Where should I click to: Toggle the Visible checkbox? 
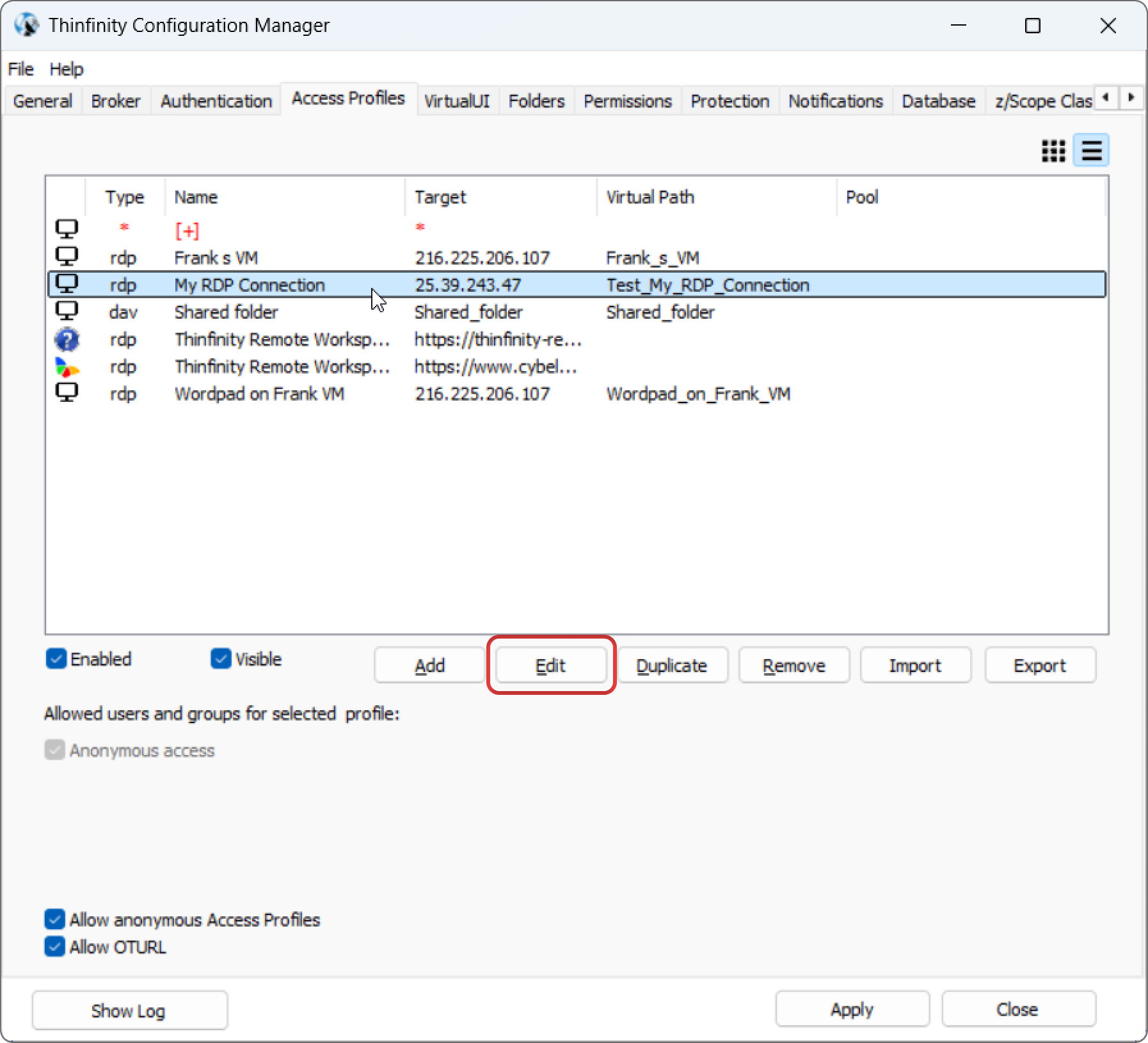[x=221, y=658]
